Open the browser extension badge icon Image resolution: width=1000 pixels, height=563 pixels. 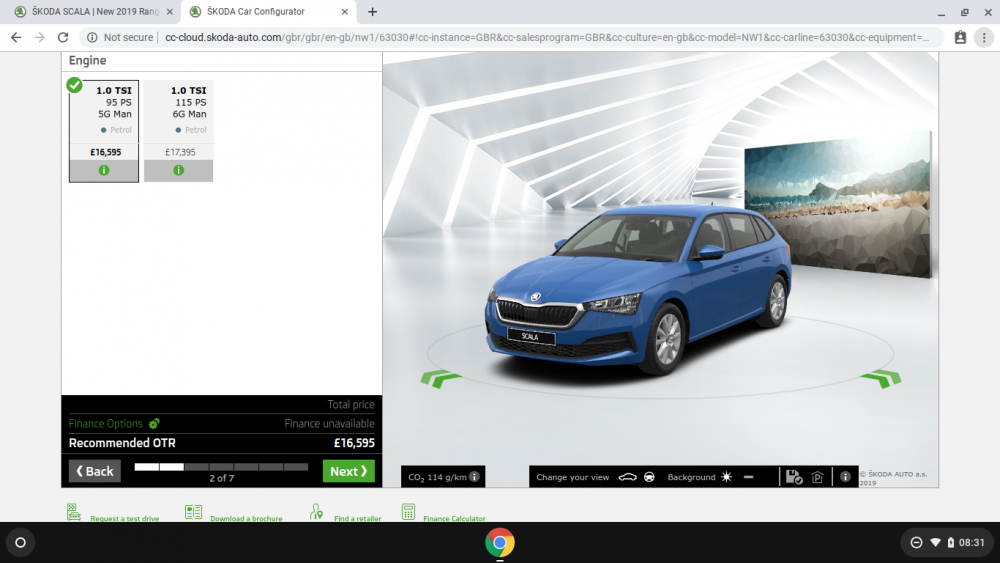pyautogui.click(x=960, y=38)
